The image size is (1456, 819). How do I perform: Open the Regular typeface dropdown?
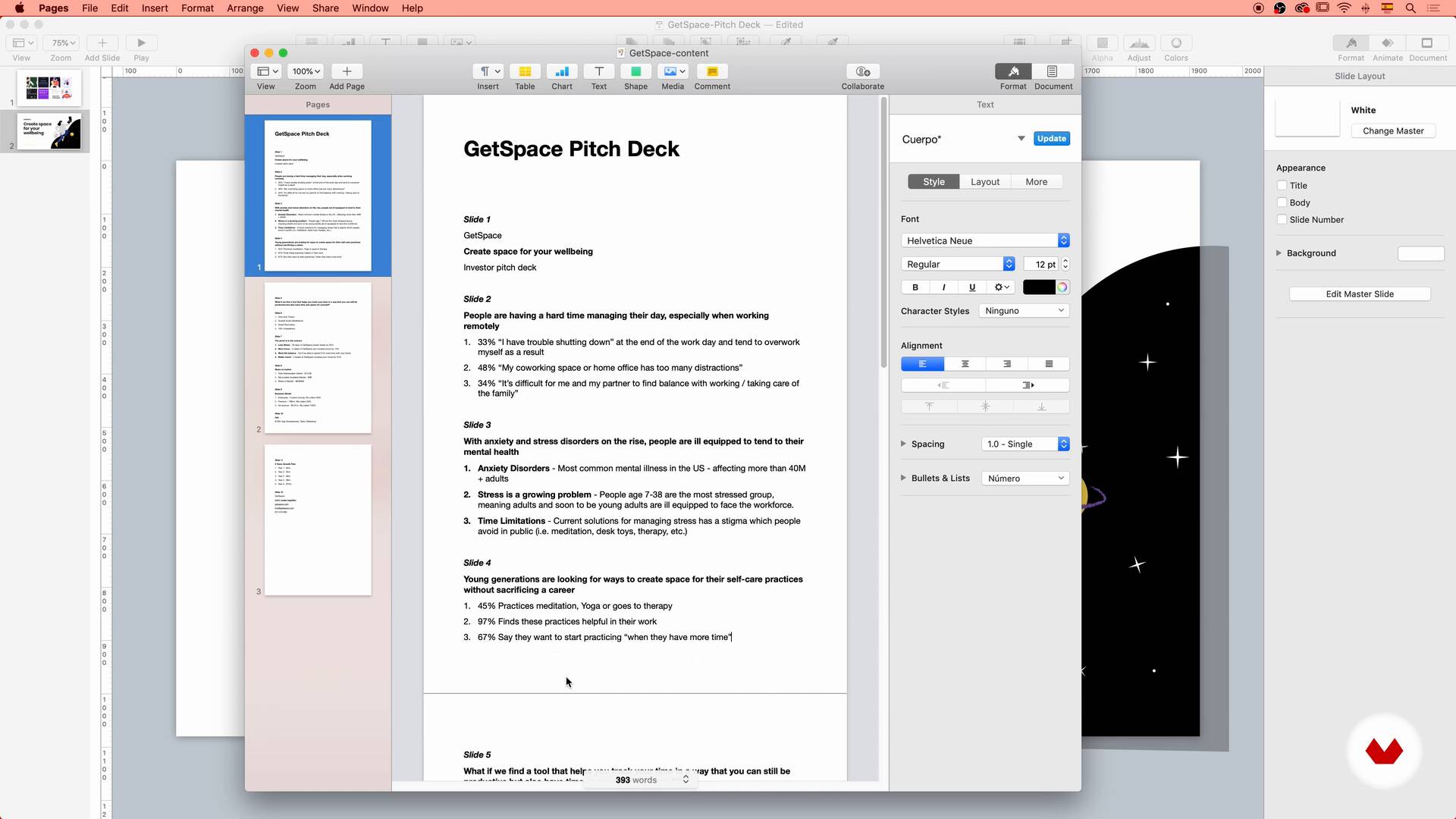pyautogui.click(x=959, y=264)
